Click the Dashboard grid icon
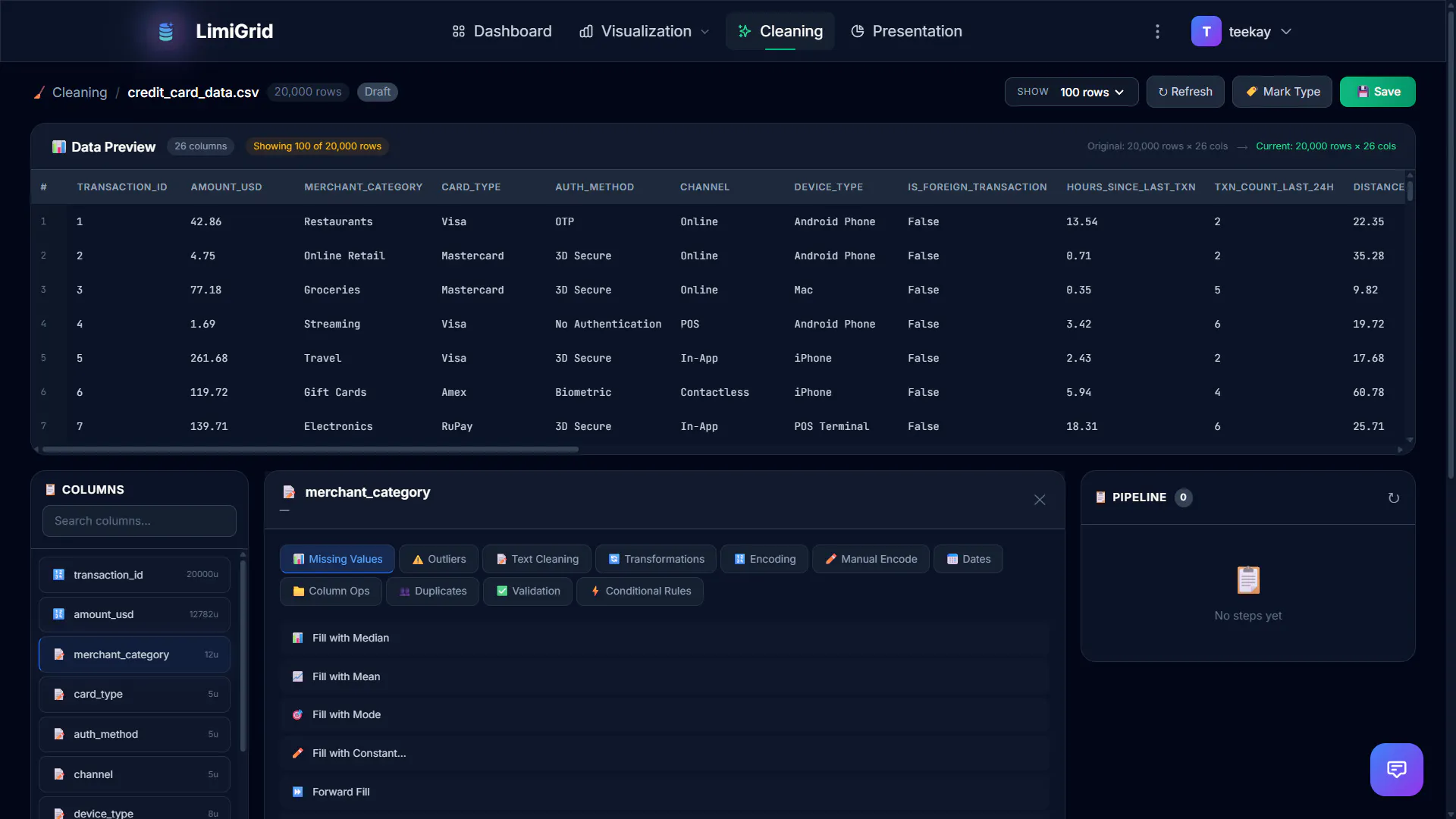 [458, 31]
